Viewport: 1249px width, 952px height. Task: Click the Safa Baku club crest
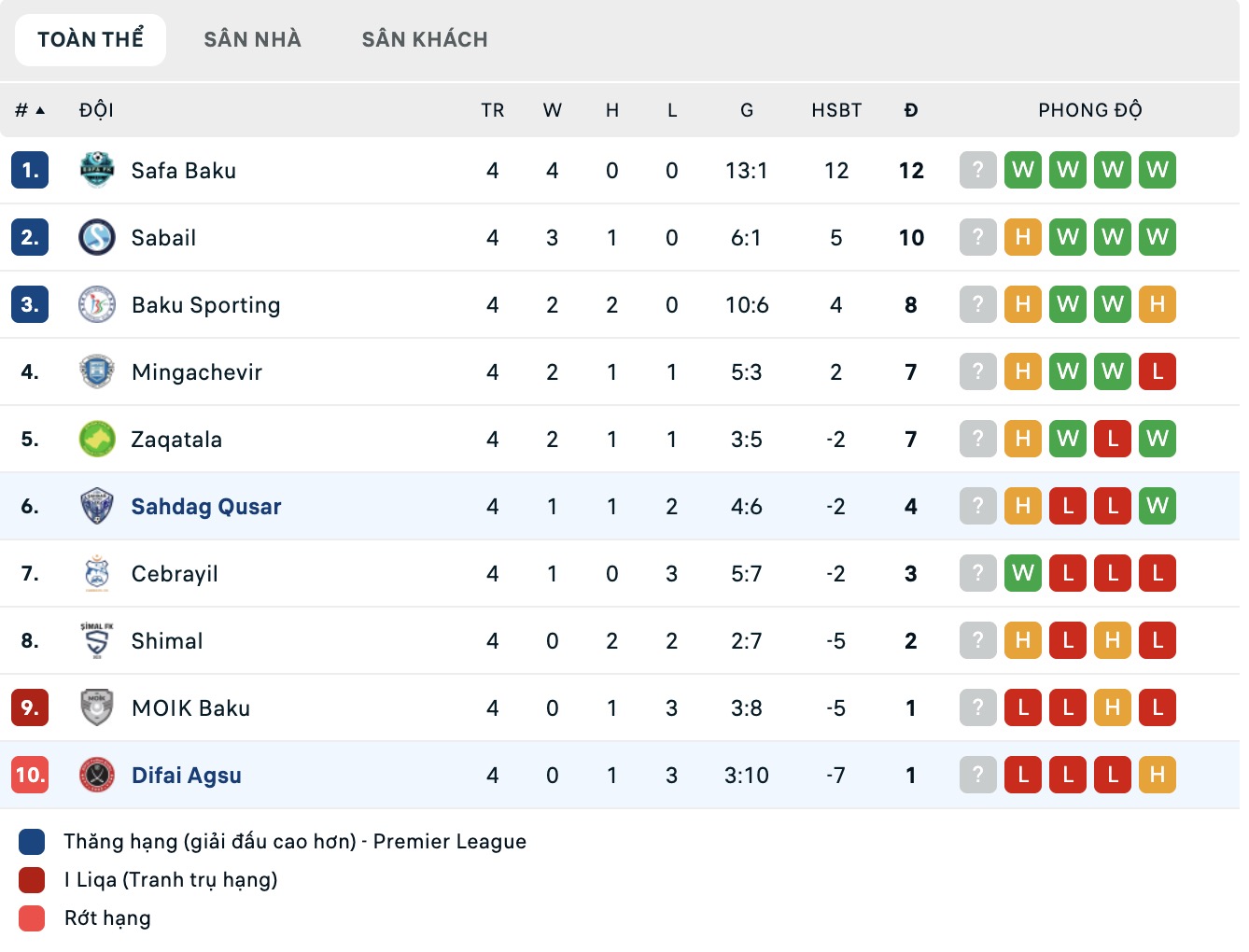coord(96,170)
